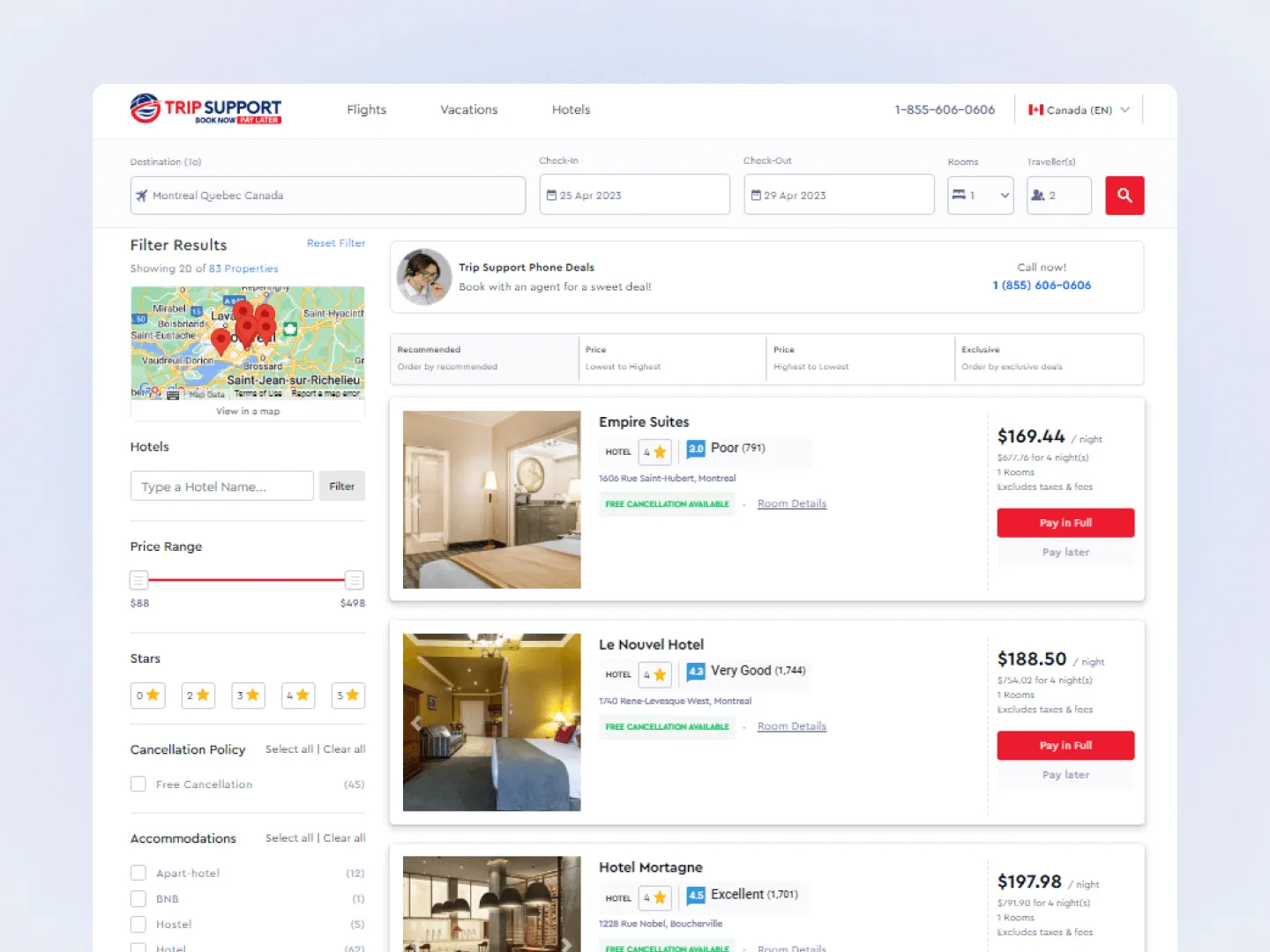The width and height of the screenshot is (1270, 952).
Task: Click the Trip Support logo
Action: point(205,109)
